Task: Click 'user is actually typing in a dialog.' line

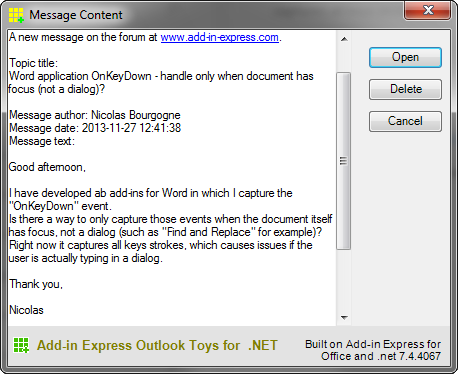Action: coord(85,258)
